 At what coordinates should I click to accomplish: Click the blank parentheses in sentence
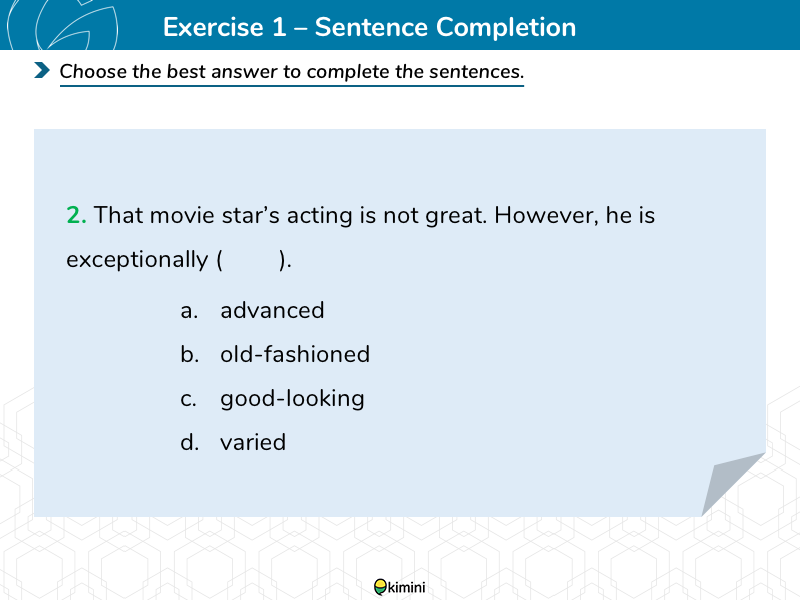point(254,260)
